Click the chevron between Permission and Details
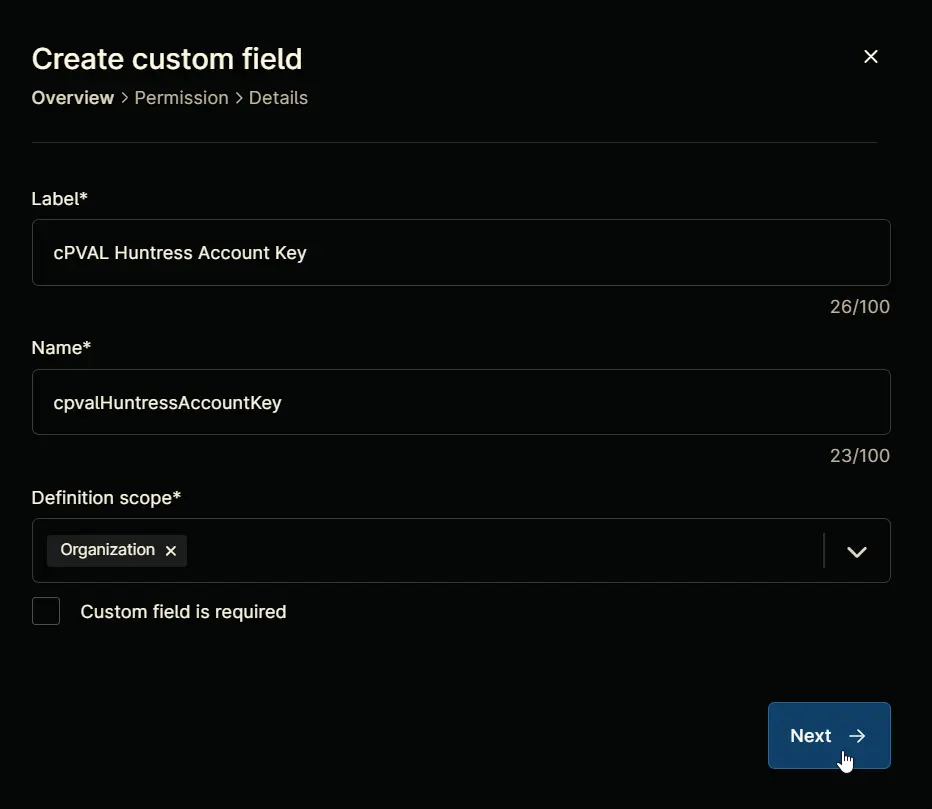 [x=239, y=97]
